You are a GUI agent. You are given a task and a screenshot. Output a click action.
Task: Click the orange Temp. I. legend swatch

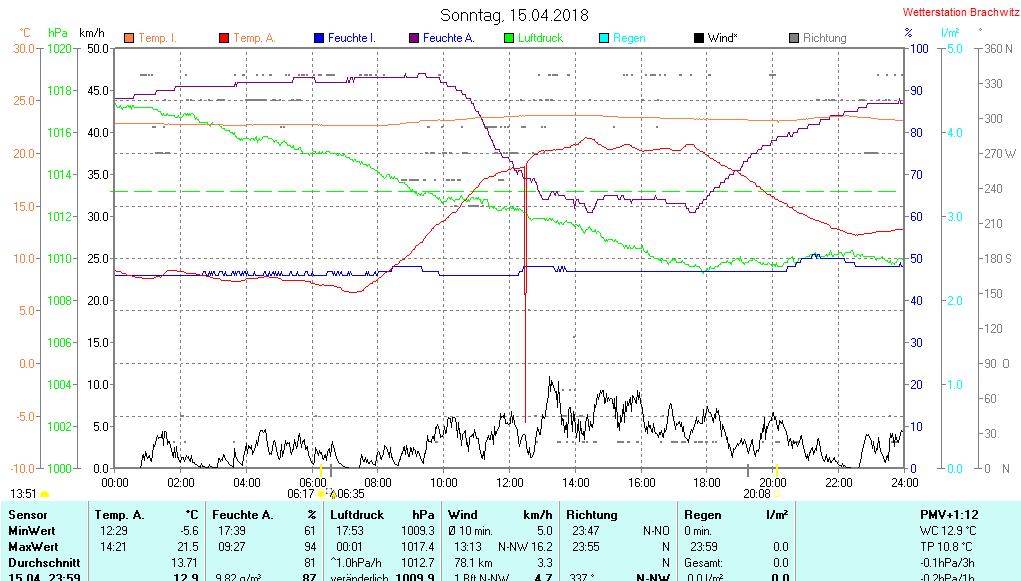point(129,38)
